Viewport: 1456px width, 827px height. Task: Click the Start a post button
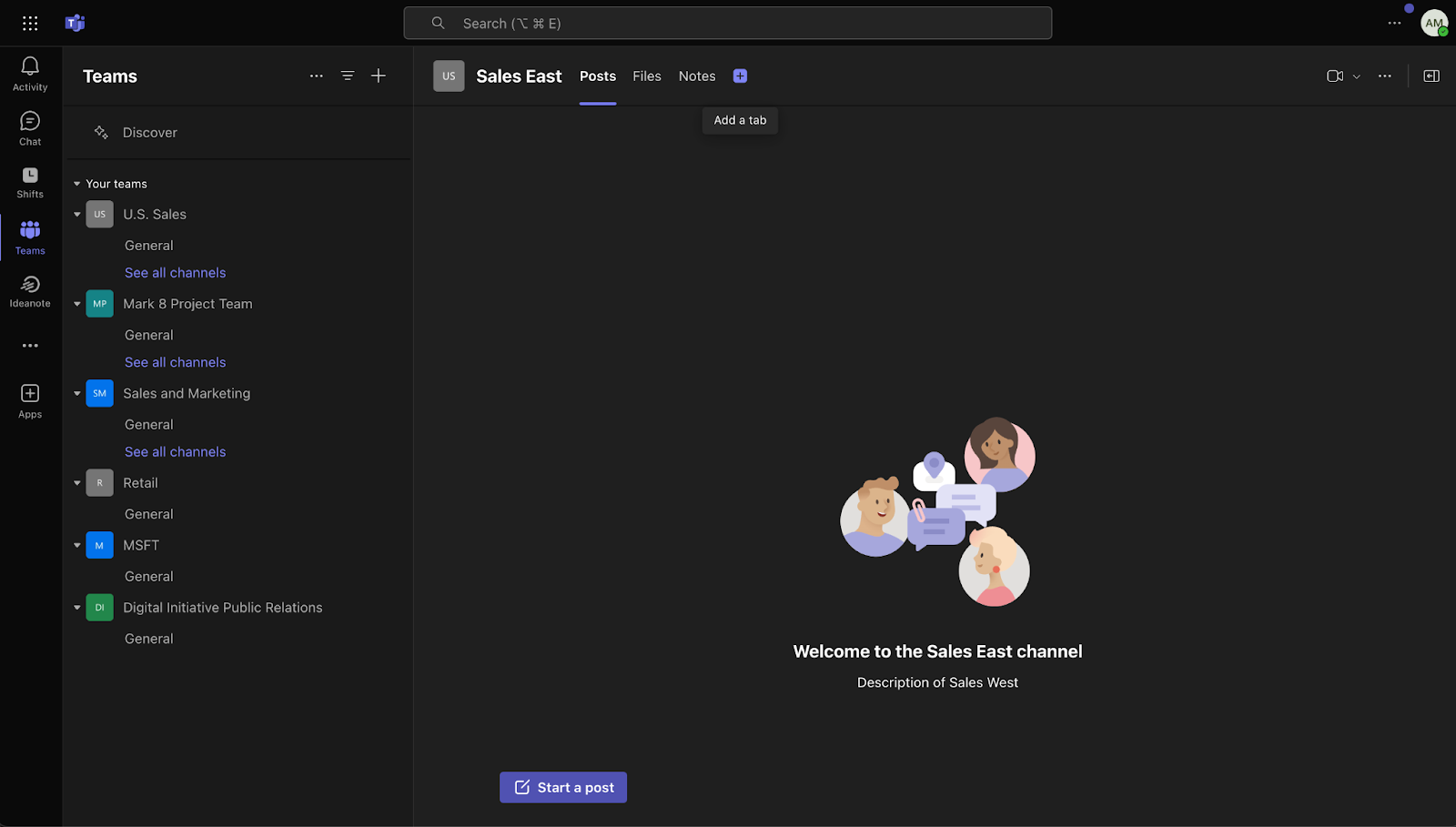point(563,788)
